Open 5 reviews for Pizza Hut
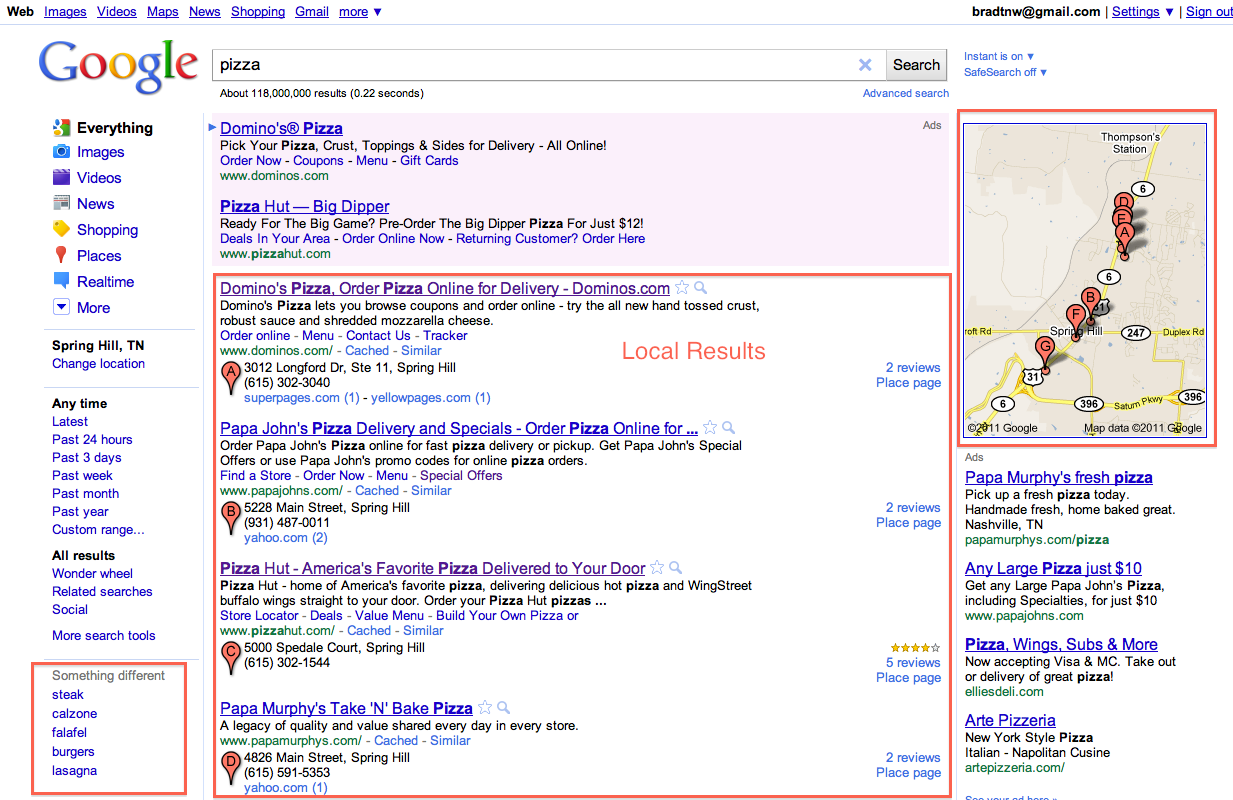Screen dimensions: 1233x800 913,663
